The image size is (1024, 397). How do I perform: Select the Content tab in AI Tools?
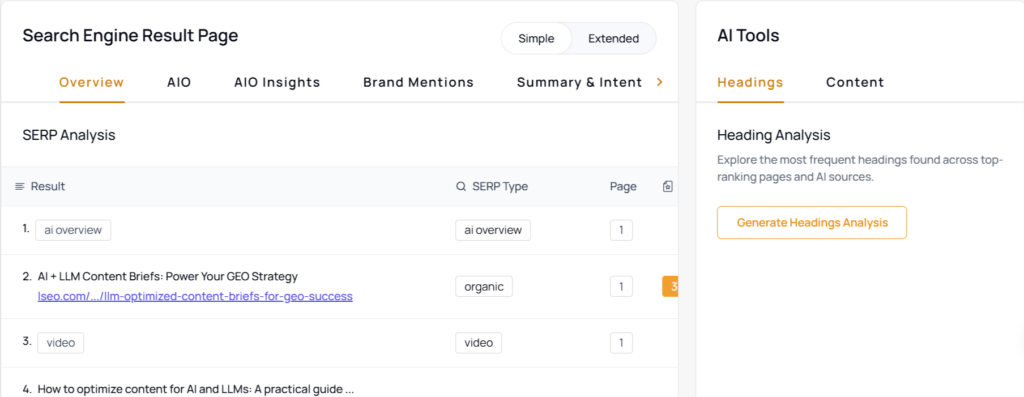(x=855, y=82)
